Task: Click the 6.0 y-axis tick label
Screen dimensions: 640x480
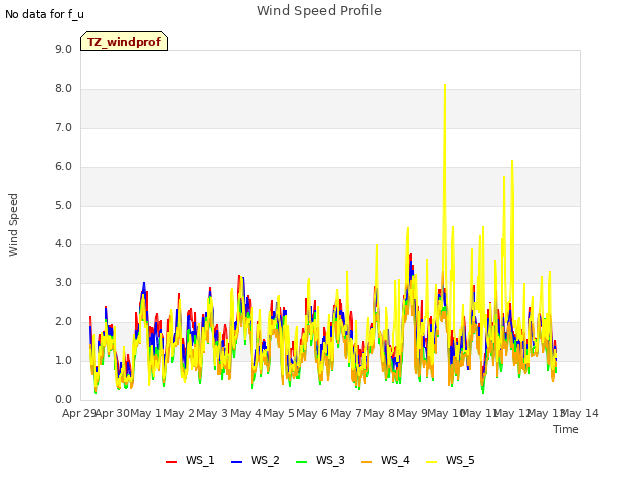Action: pyautogui.click(x=63, y=167)
